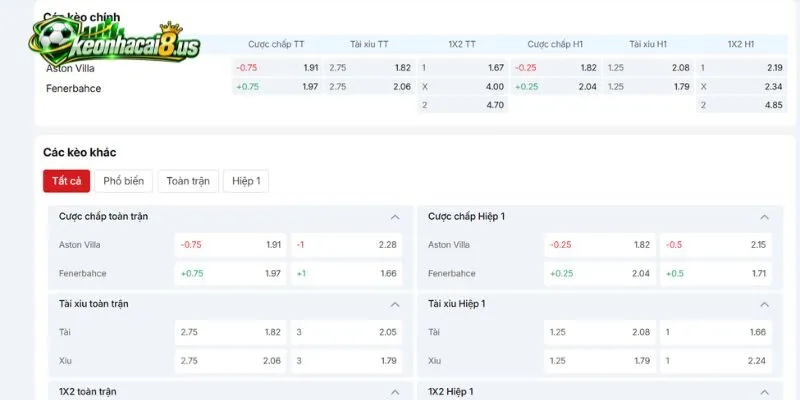800x400 pixels.
Task: Choose 2.08 odds in main Tài xỉu H1 column
Action: (648, 68)
